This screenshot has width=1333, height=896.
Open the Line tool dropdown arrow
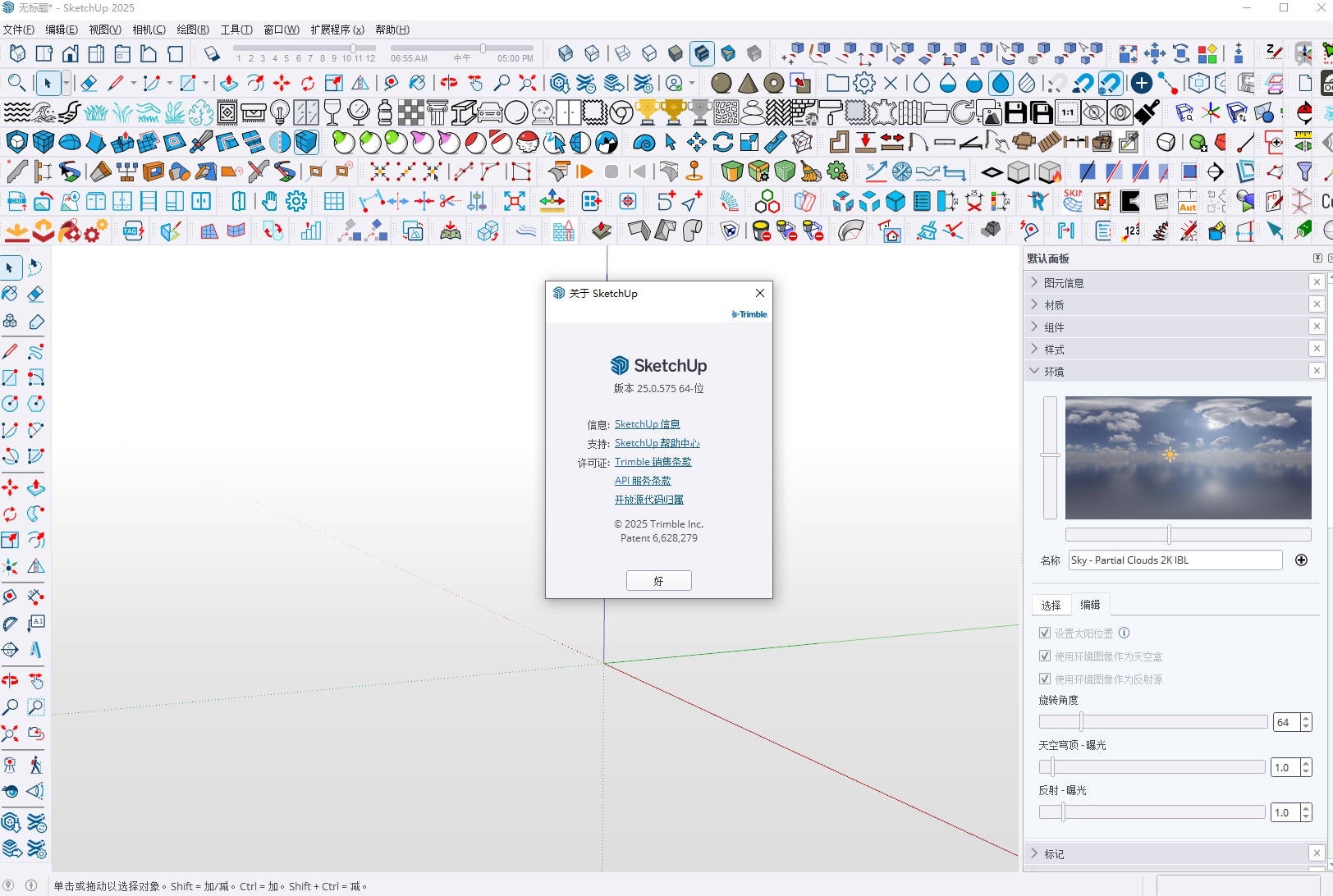[x=134, y=83]
